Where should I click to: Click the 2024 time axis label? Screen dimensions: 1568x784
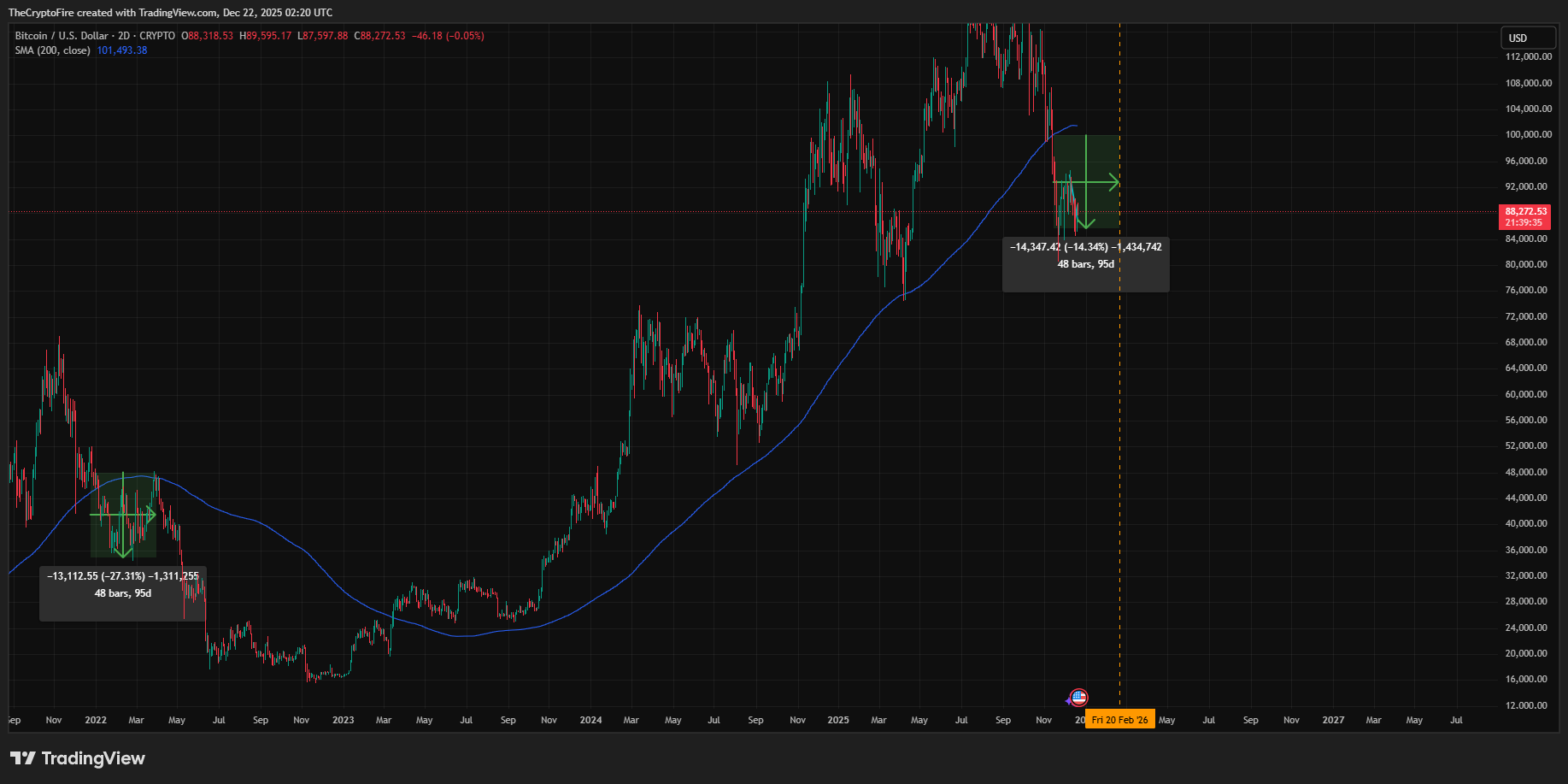point(590,720)
